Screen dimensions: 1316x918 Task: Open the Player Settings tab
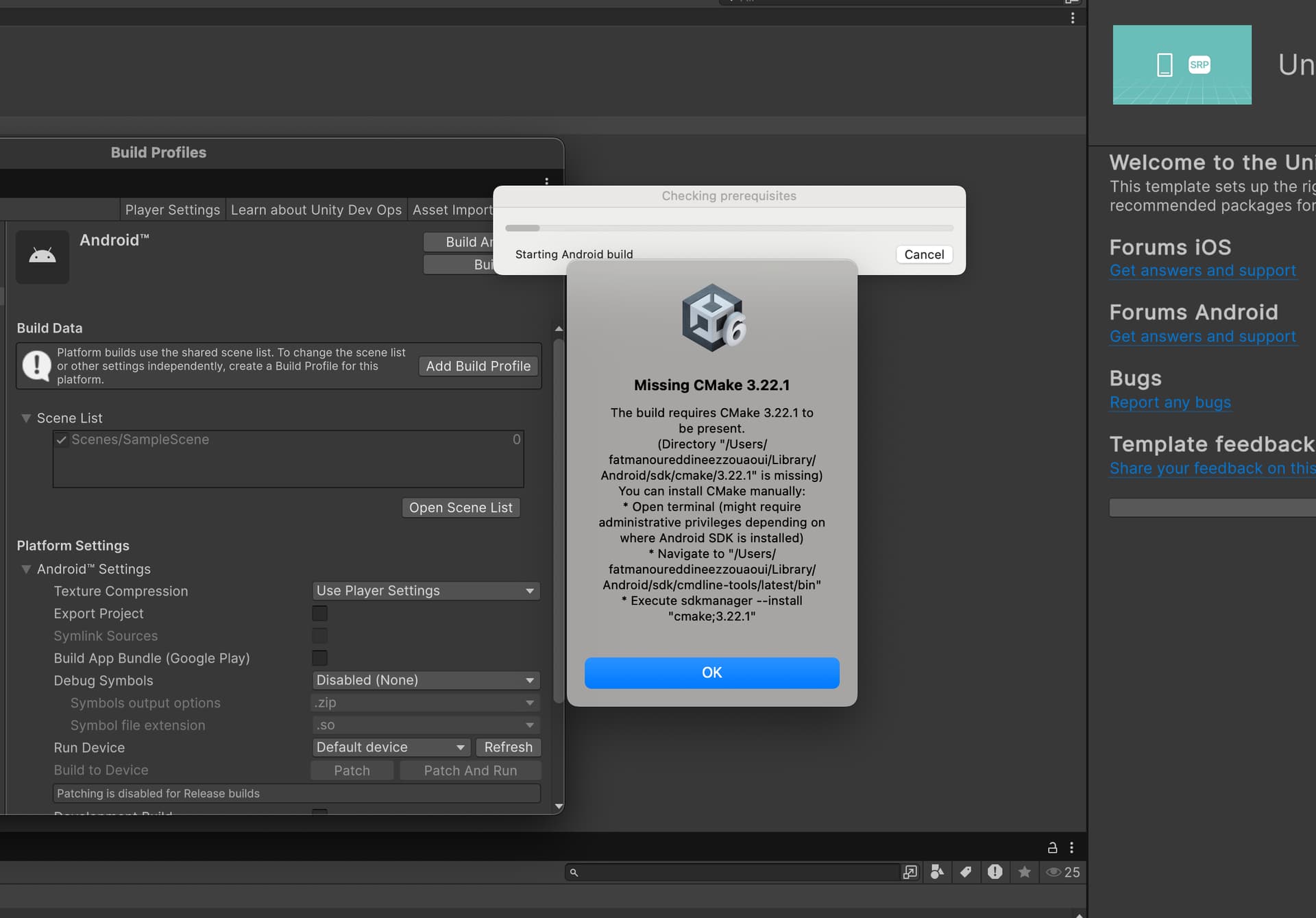[x=172, y=210]
